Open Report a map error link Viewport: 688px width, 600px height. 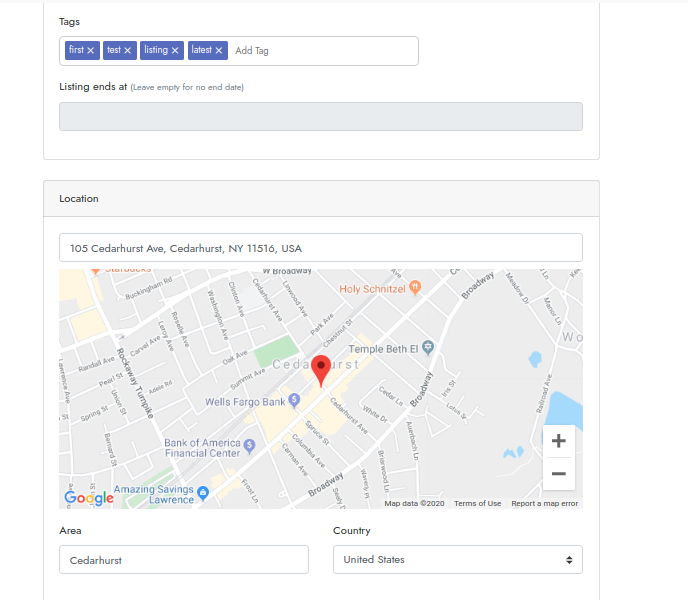click(x=545, y=503)
